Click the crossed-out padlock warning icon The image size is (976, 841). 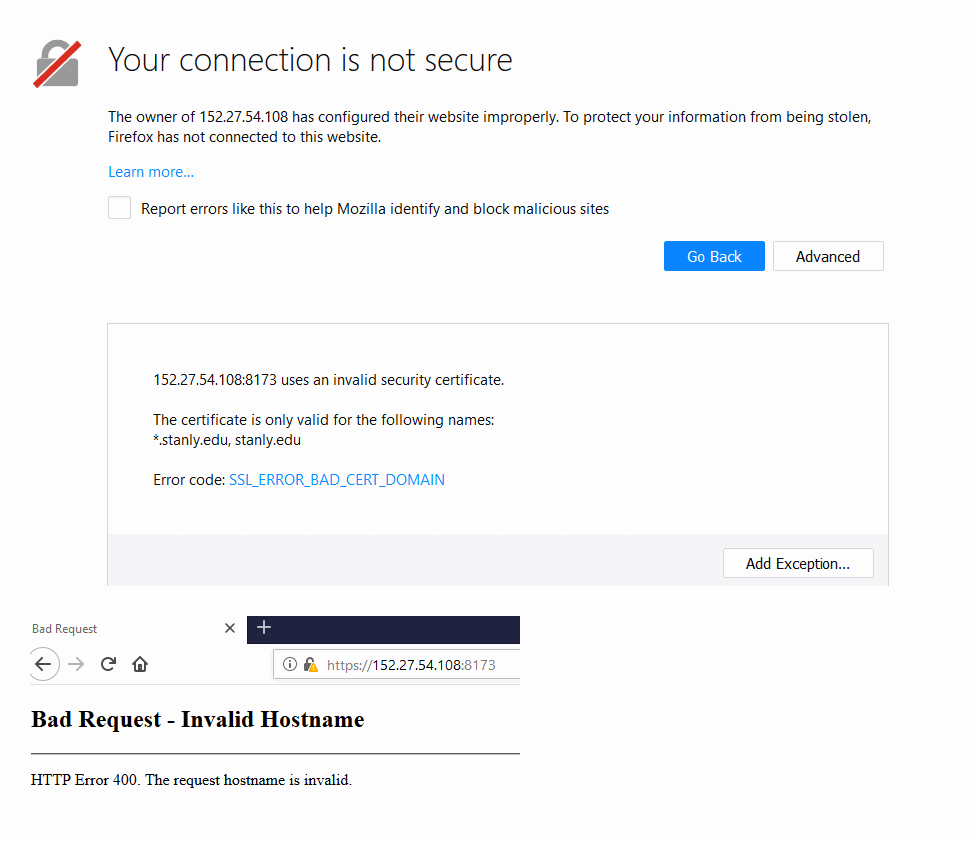click(57, 63)
